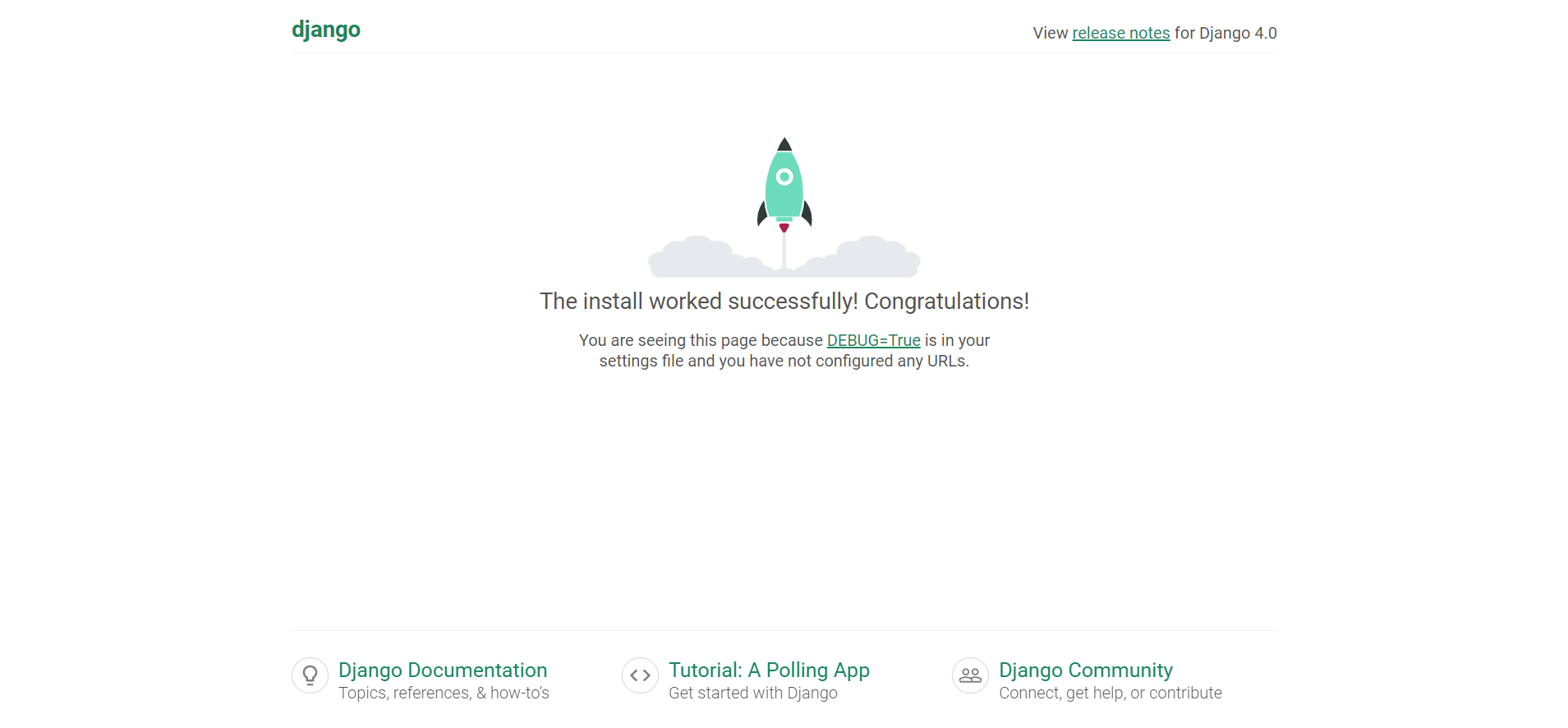Click the 'Get started with Django' subtitle
1568x728 pixels.
click(753, 693)
